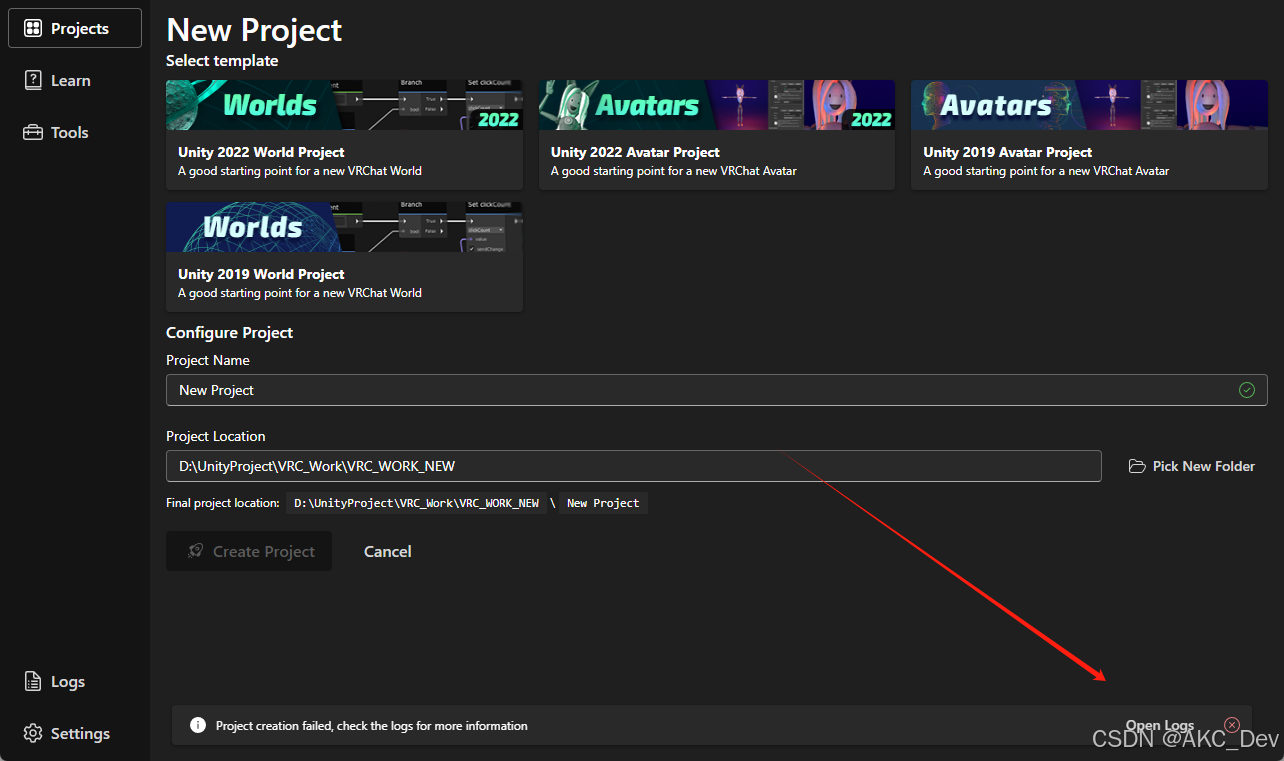Click the final location path 'D:\UnityProject\VRC_Work\VRC_WORK_NEW'
This screenshot has height=761, width=1284.
(x=416, y=503)
